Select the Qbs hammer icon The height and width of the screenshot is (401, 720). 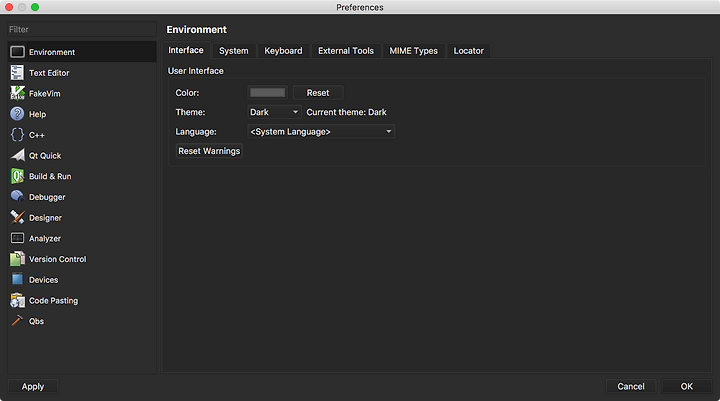pyautogui.click(x=17, y=321)
